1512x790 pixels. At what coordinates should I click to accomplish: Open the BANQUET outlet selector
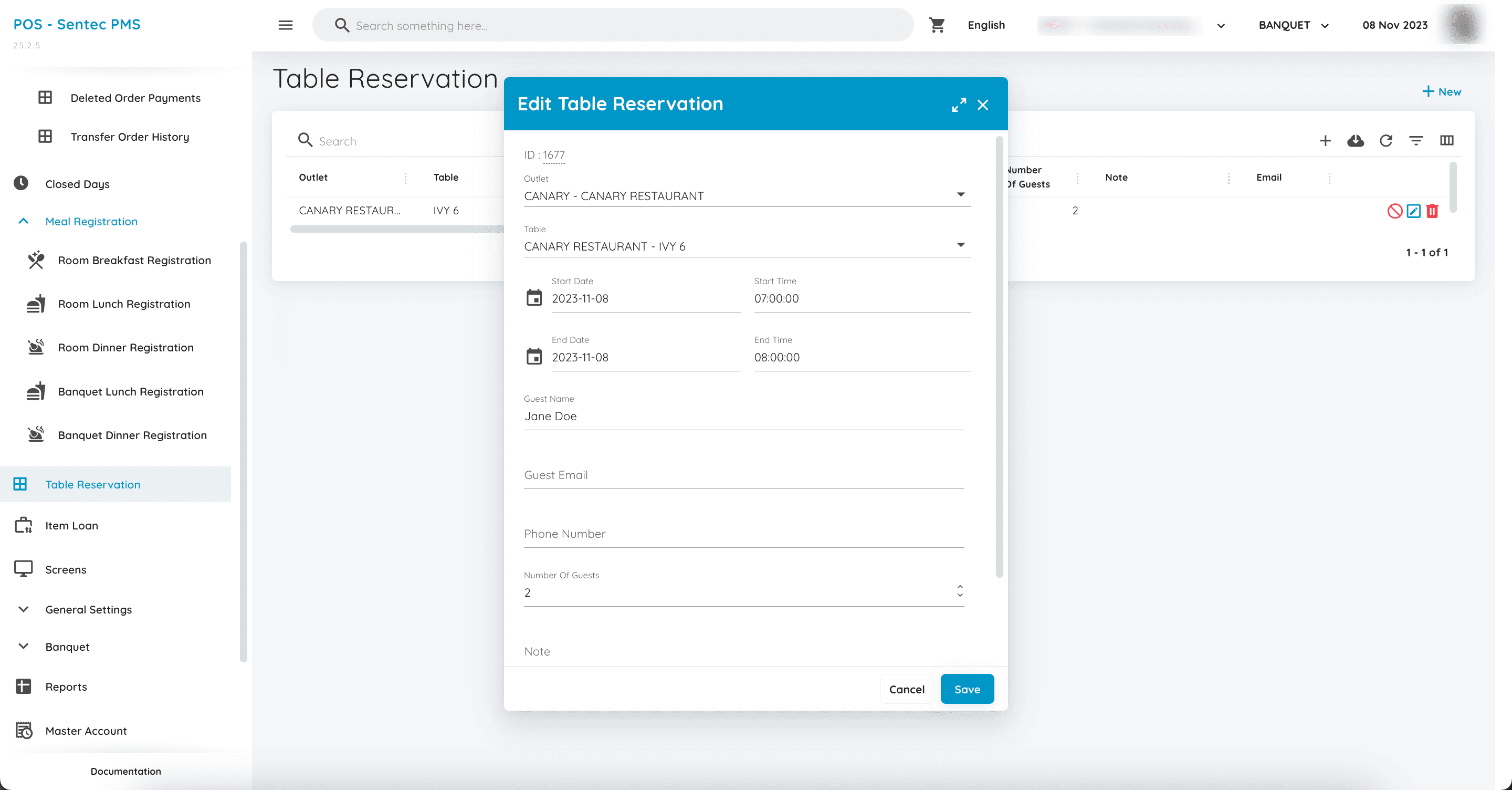(1294, 25)
